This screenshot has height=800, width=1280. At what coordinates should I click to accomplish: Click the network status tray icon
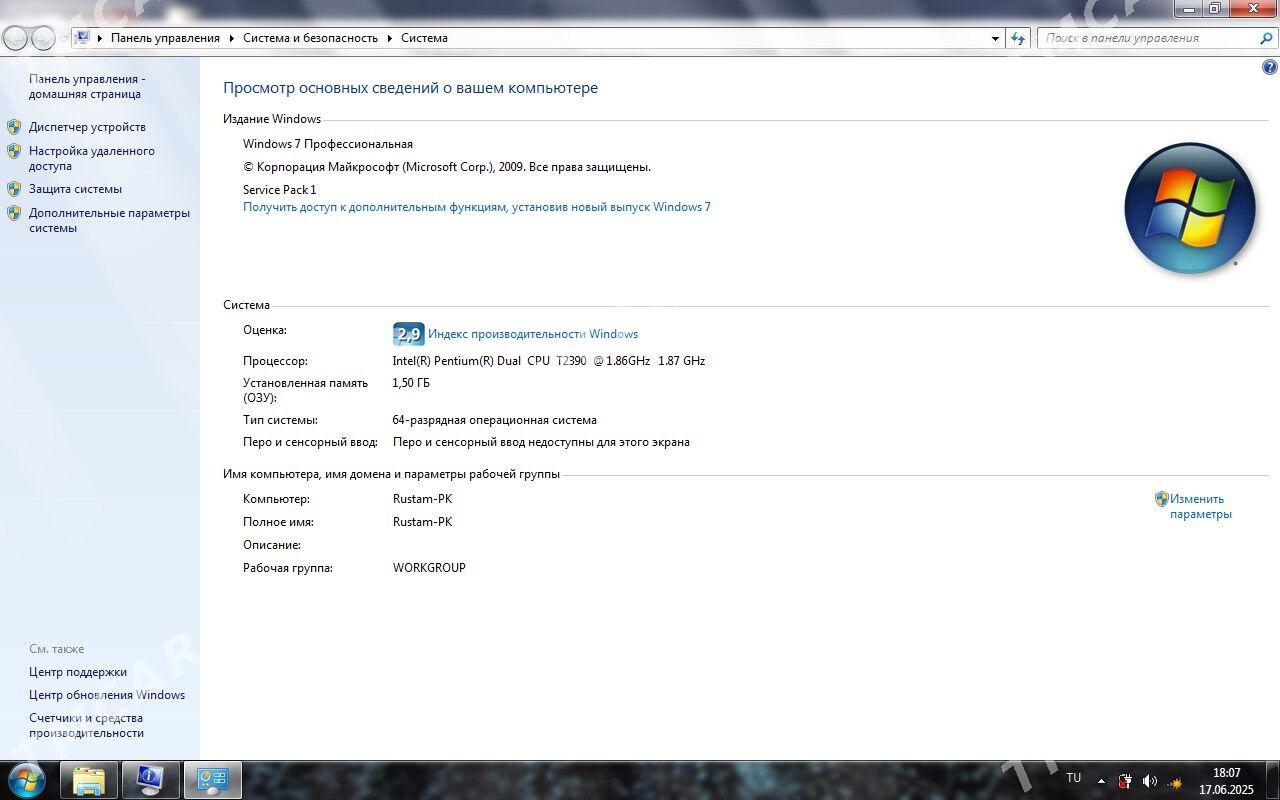pos(1175,781)
